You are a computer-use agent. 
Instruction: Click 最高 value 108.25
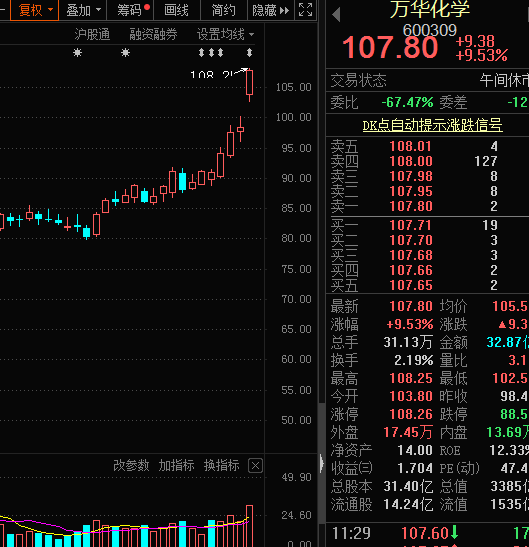pos(411,379)
